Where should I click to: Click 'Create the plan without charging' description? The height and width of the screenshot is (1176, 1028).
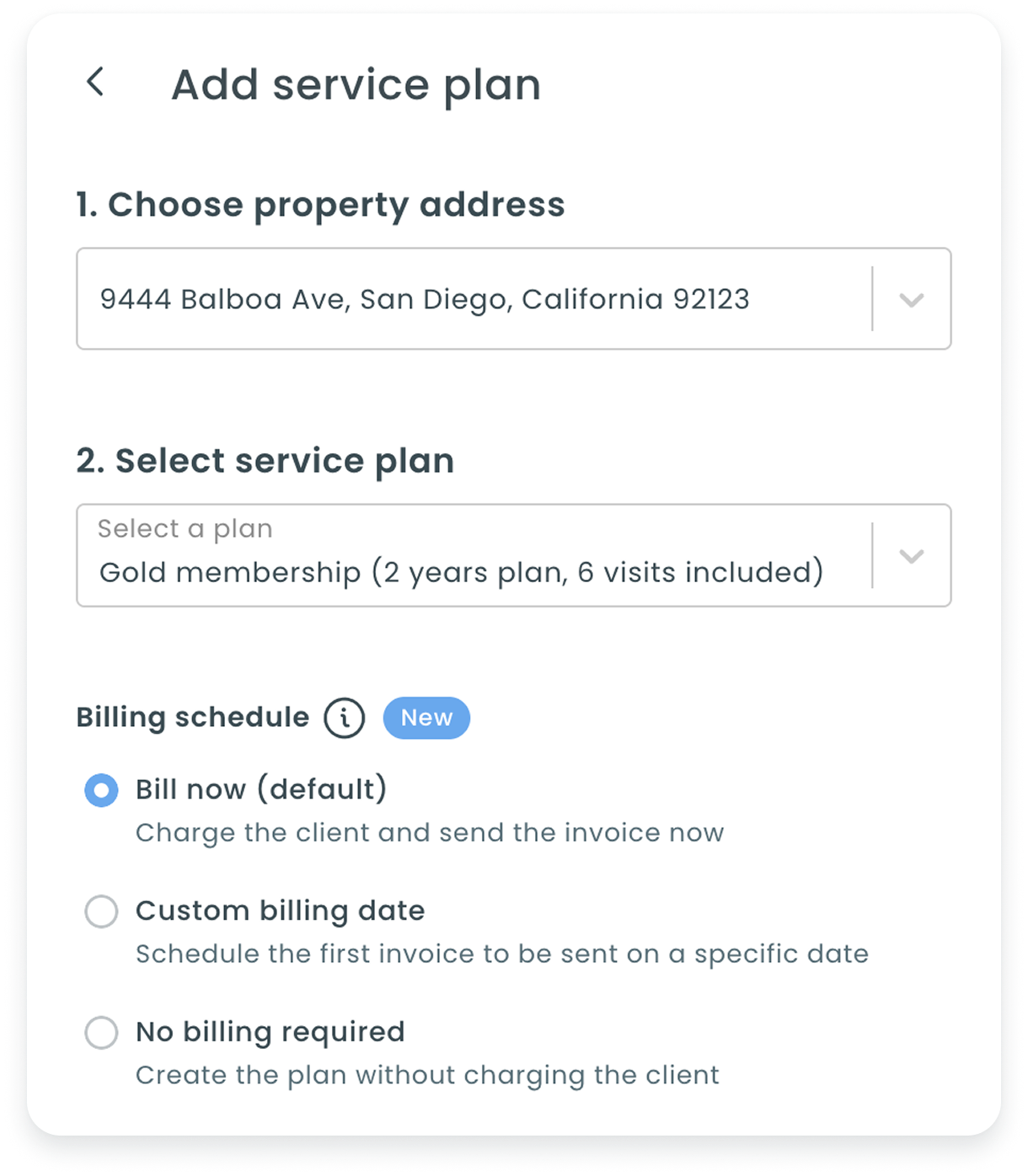(427, 1076)
